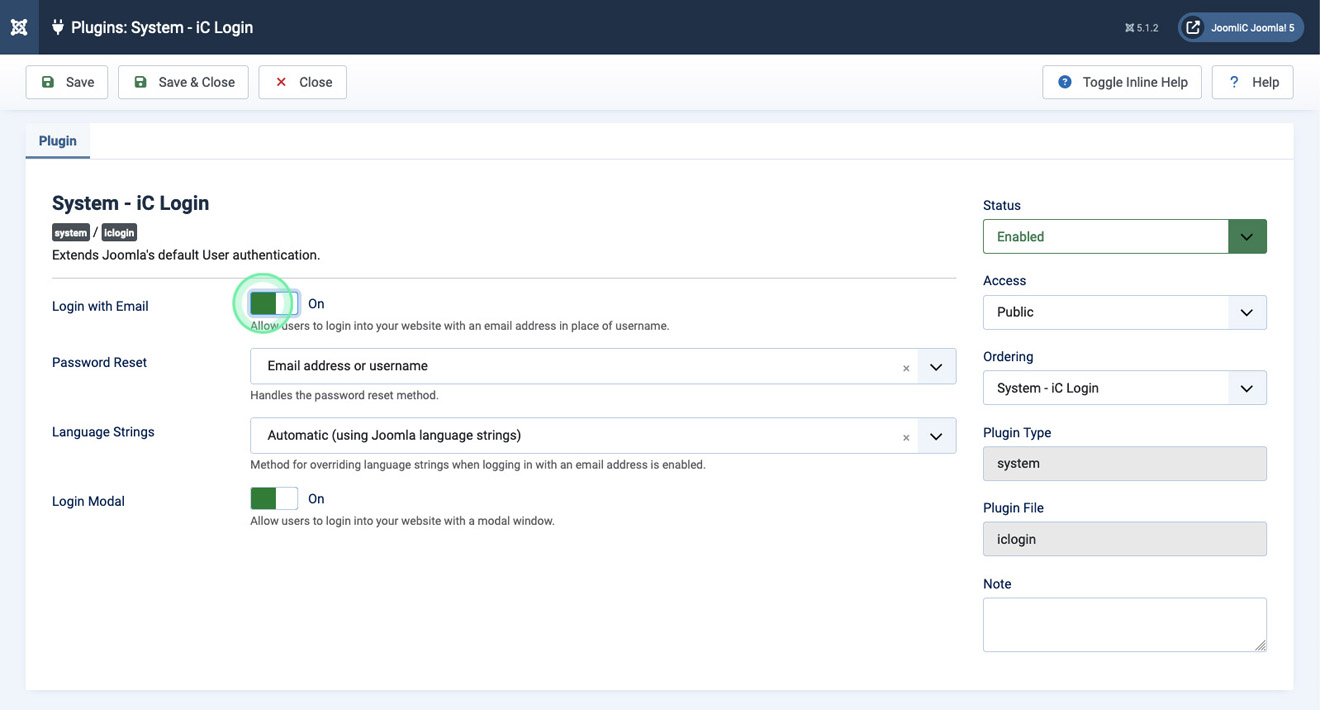Select the Plugin tab
Viewport: 1320px width, 710px height.
58,141
